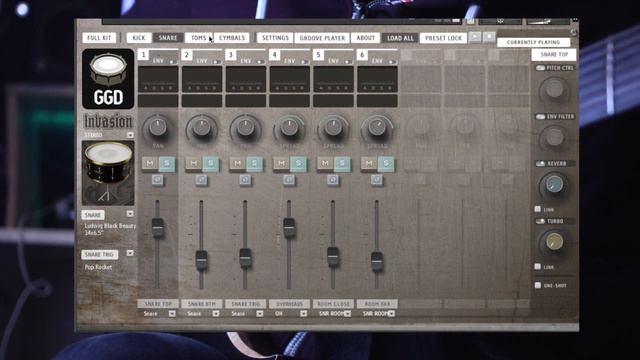Screen dimensions: 640x360
Task: Click the Snare Top channel fader
Action: coord(158,227)
